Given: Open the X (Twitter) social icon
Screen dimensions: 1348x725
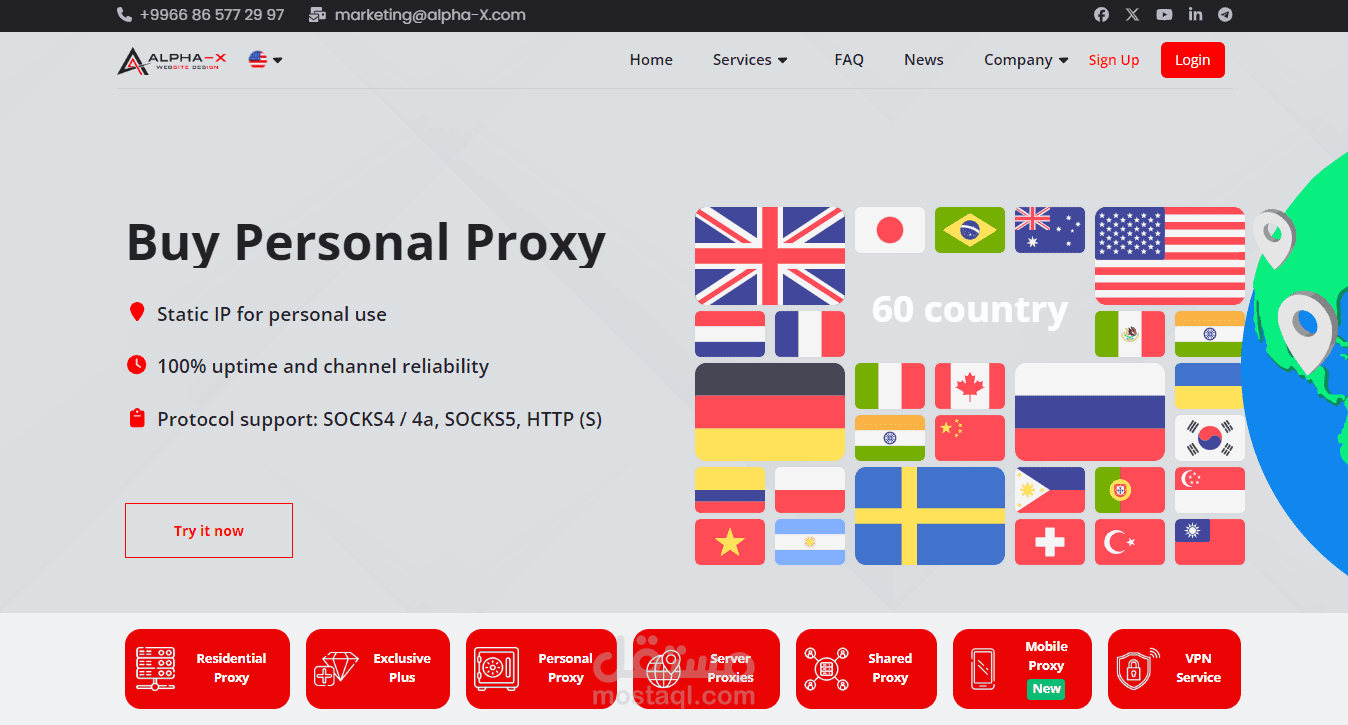Looking at the screenshot, I should (x=1132, y=15).
